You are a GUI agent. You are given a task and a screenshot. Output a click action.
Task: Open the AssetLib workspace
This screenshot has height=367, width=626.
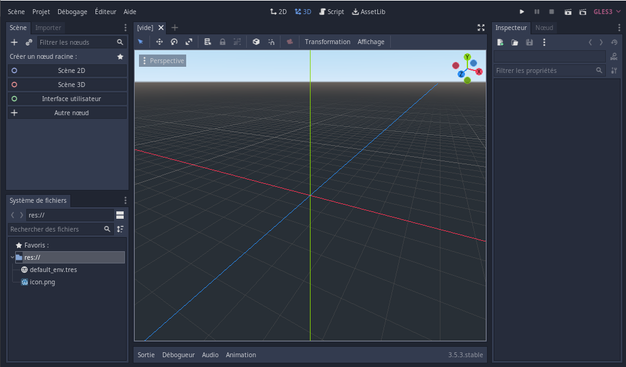tap(368, 12)
